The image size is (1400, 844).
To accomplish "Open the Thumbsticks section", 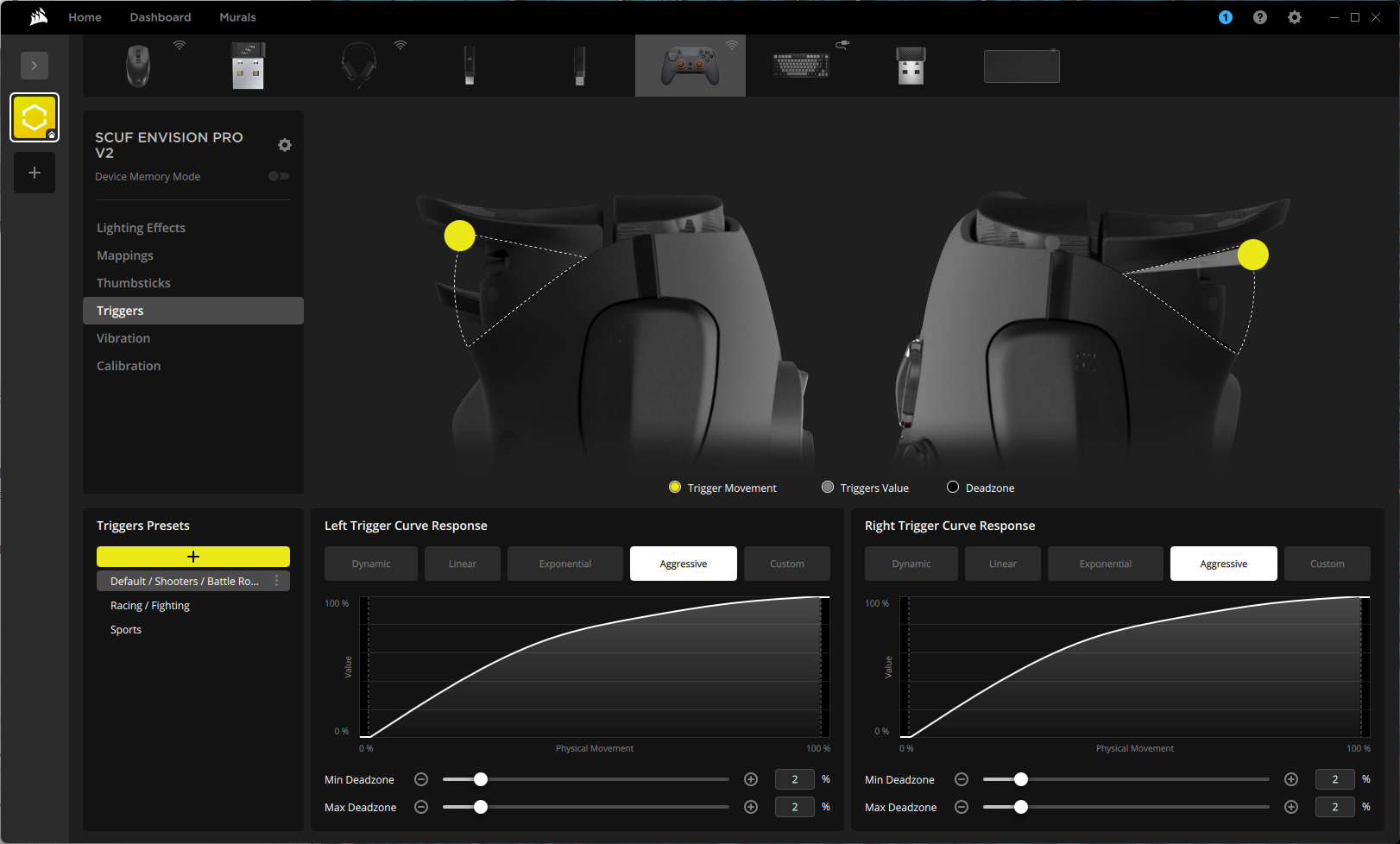I will [x=134, y=283].
